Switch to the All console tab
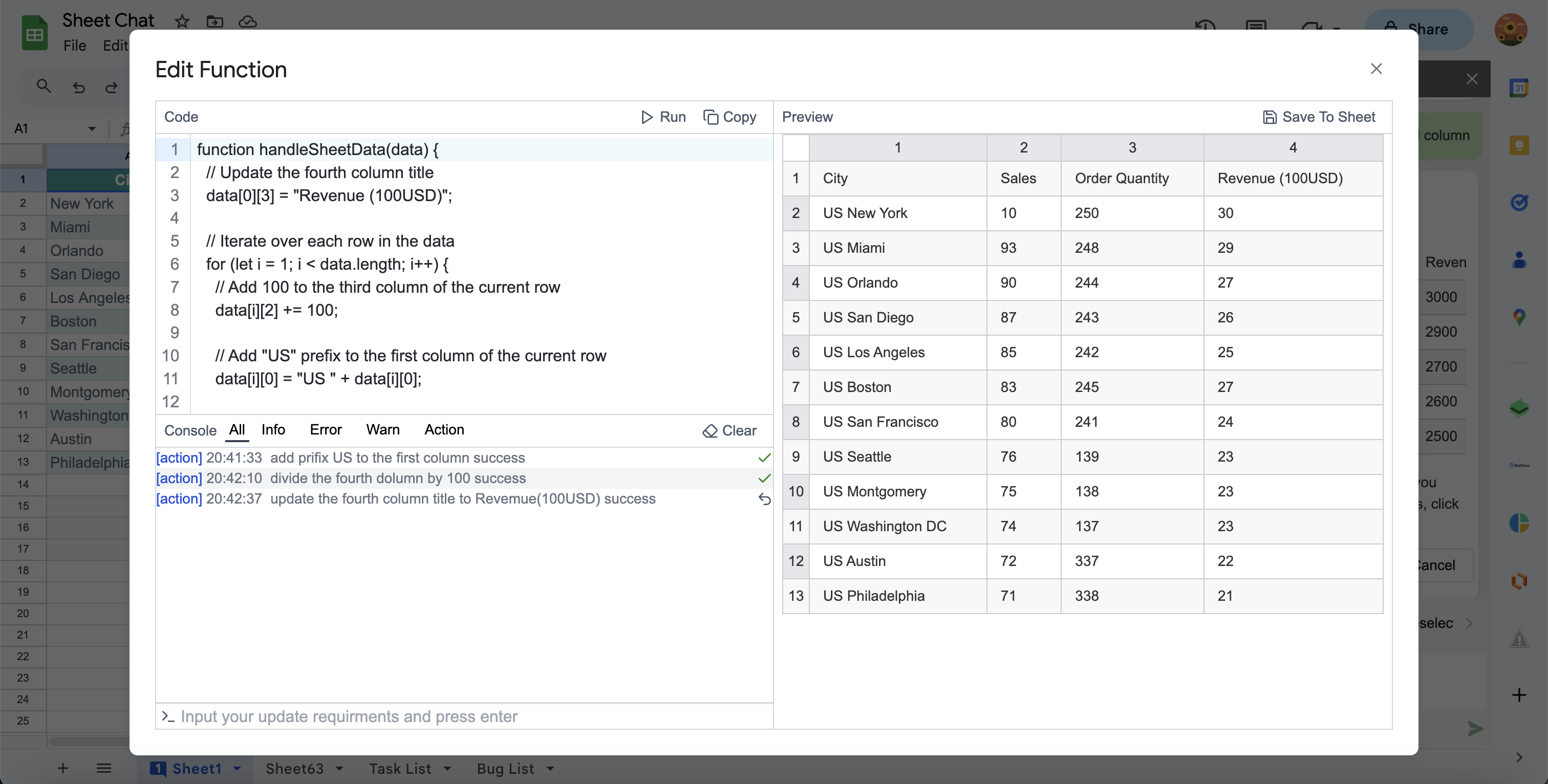The image size is (1548, 784). tap(237, 429)
